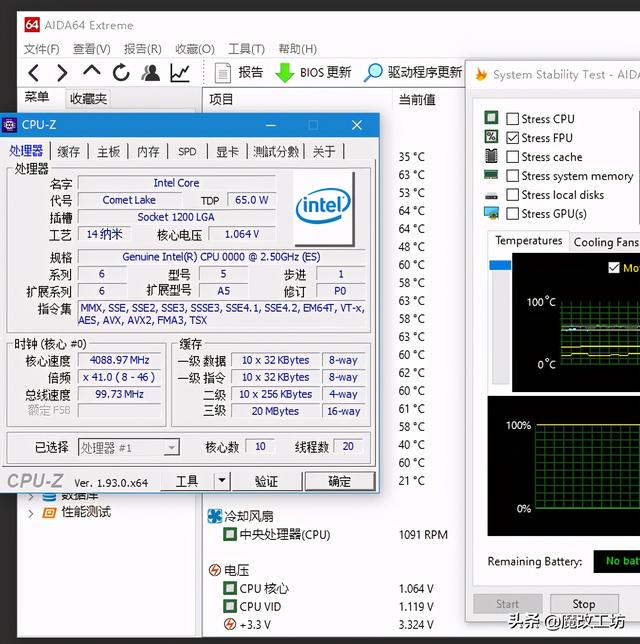The image size is (640, 644).
Task: Uncheck the Stress FPU checkbox
Action: click(512, 138)
